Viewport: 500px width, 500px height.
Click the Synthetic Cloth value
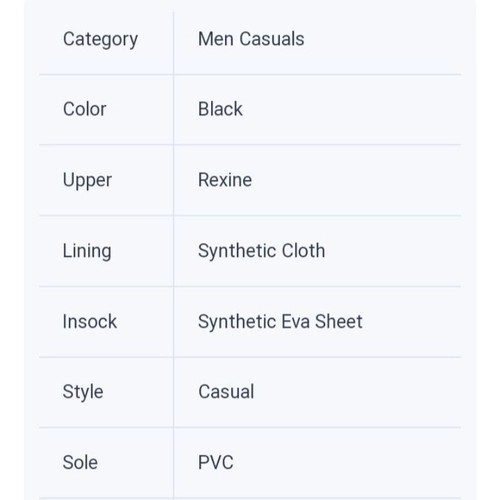point(262,251)
